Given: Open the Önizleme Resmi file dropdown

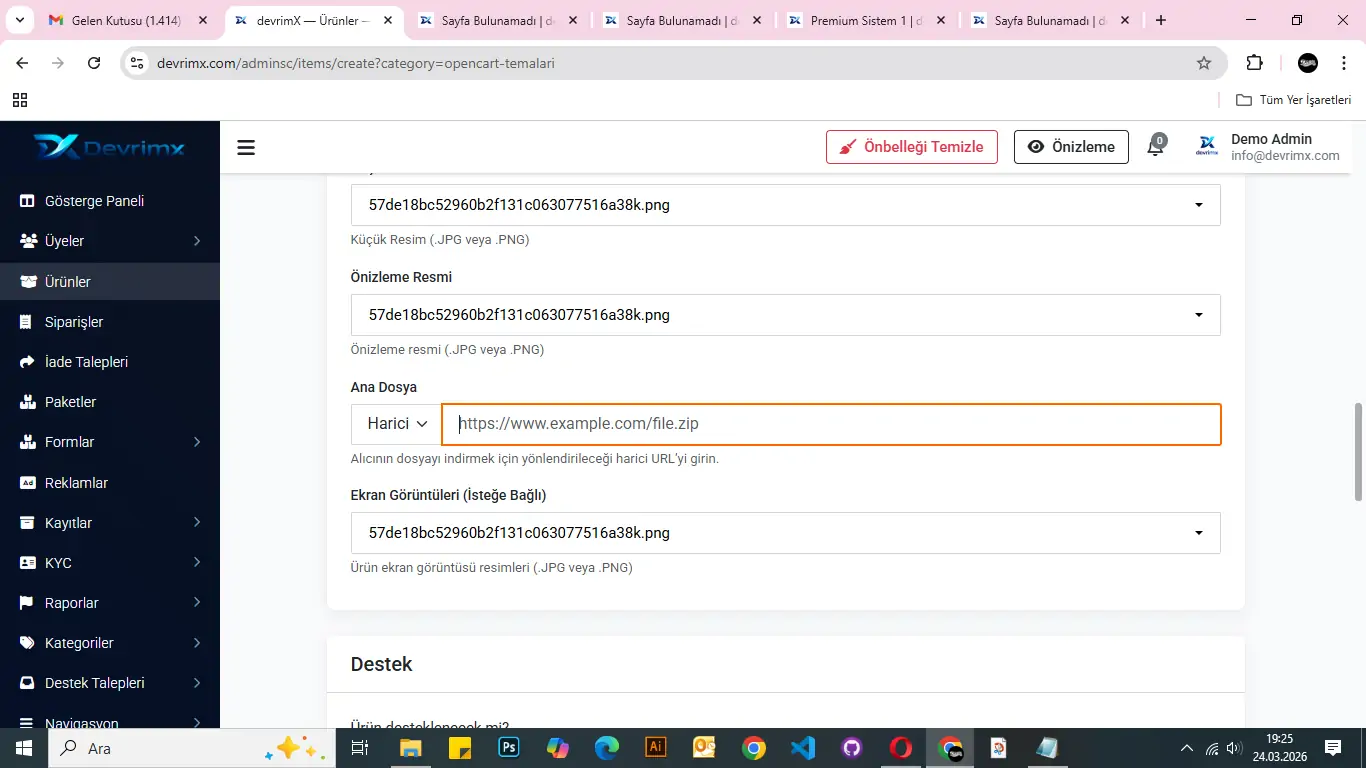Looking at the screenshot, I should pyautogui.click(x=785, y=315).
